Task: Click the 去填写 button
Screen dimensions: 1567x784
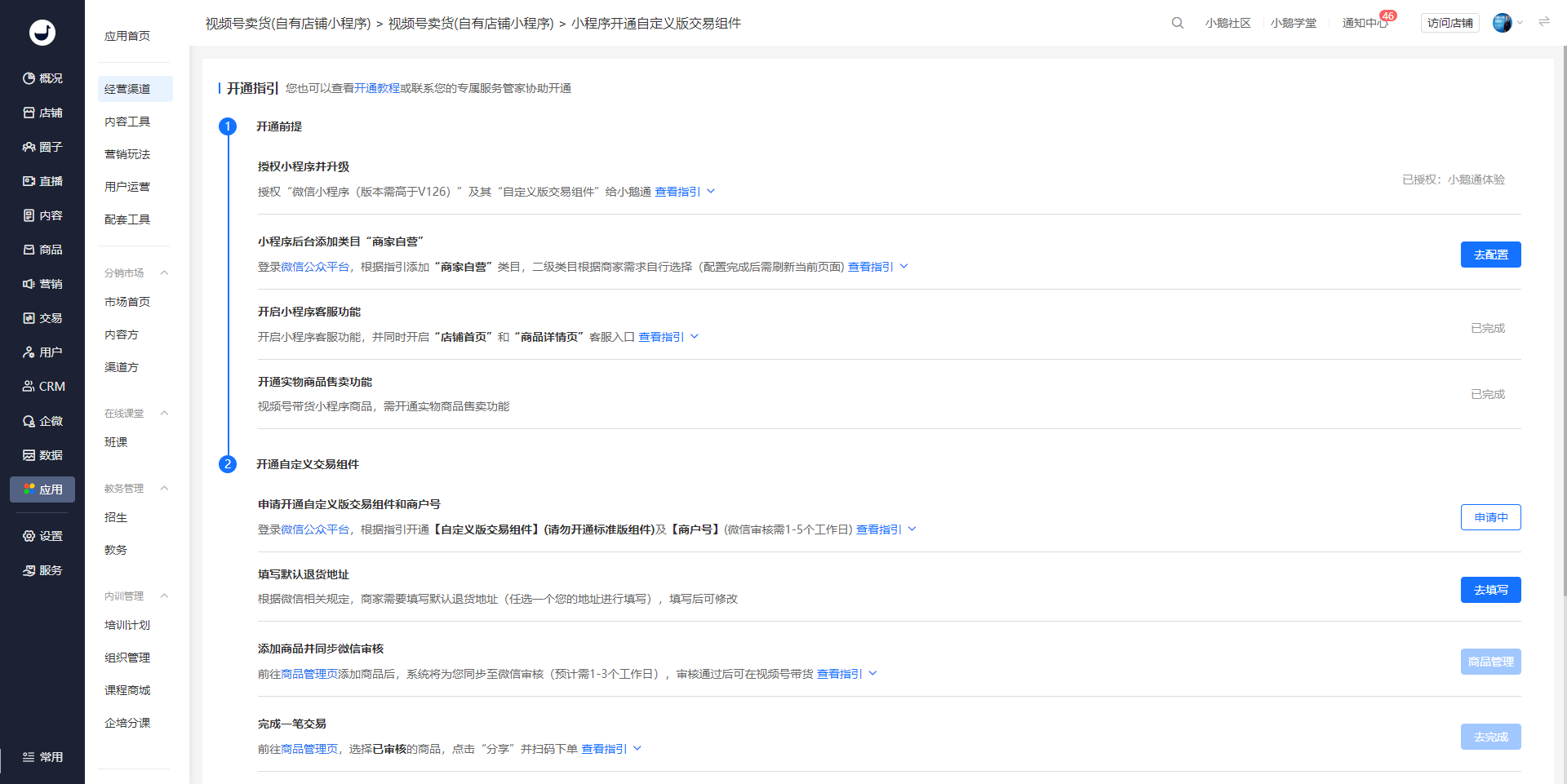Action: [1490, 590]
